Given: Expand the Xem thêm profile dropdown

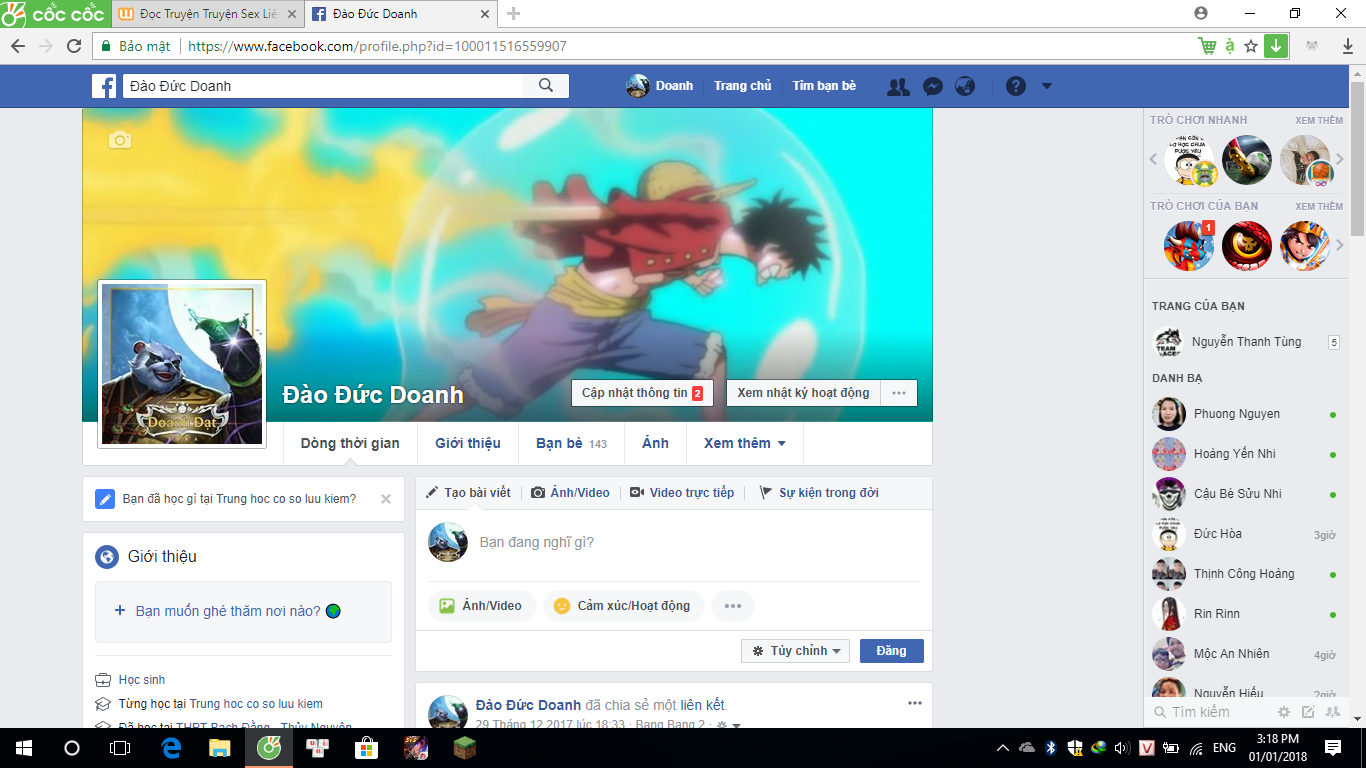Looking at the screenshot, I should [744, 443].
